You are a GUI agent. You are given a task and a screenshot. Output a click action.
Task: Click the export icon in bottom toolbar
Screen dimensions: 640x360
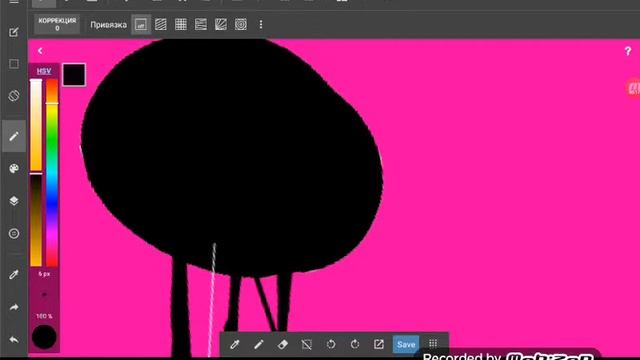click(x=379, y=344)
